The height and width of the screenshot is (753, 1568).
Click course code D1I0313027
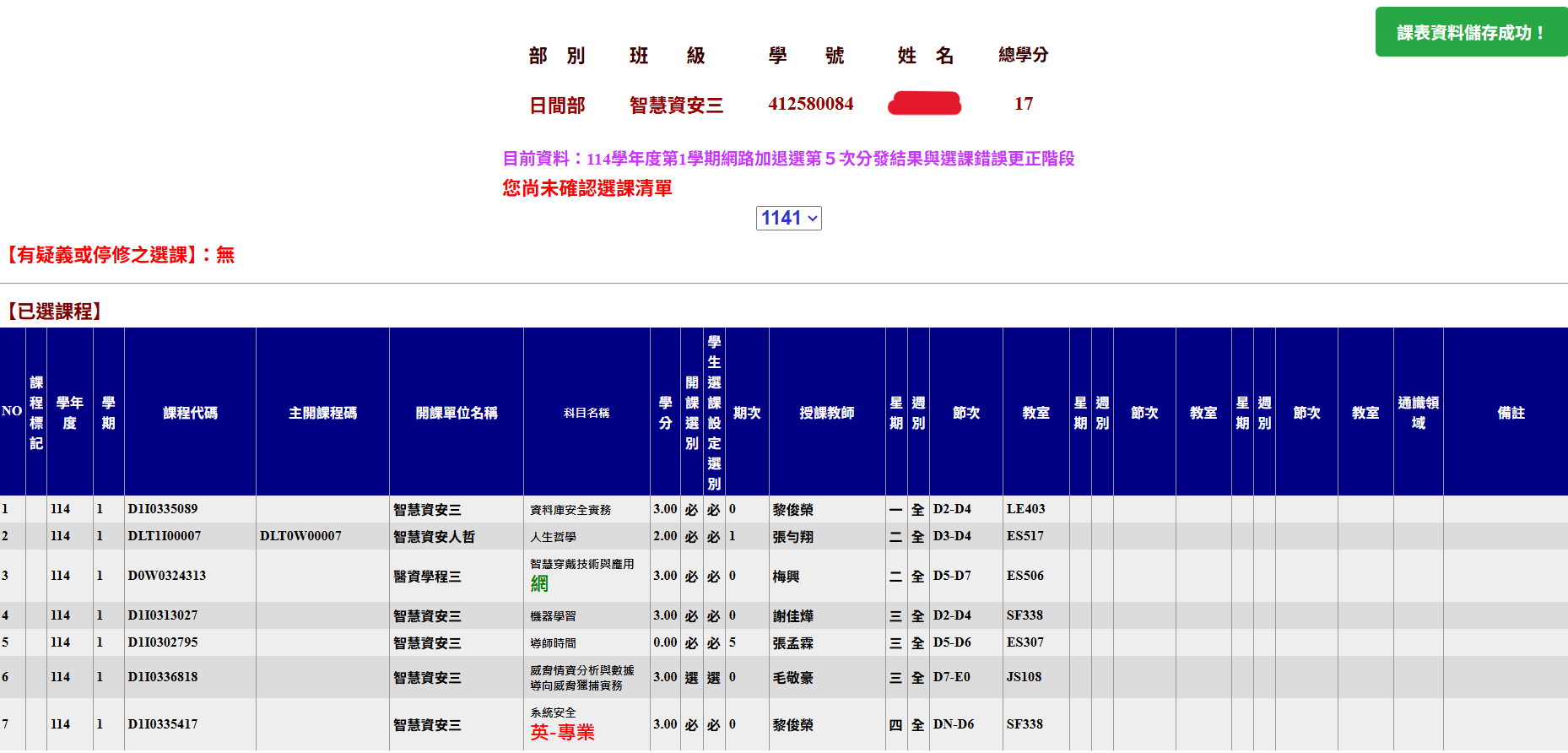coord(163,615)
